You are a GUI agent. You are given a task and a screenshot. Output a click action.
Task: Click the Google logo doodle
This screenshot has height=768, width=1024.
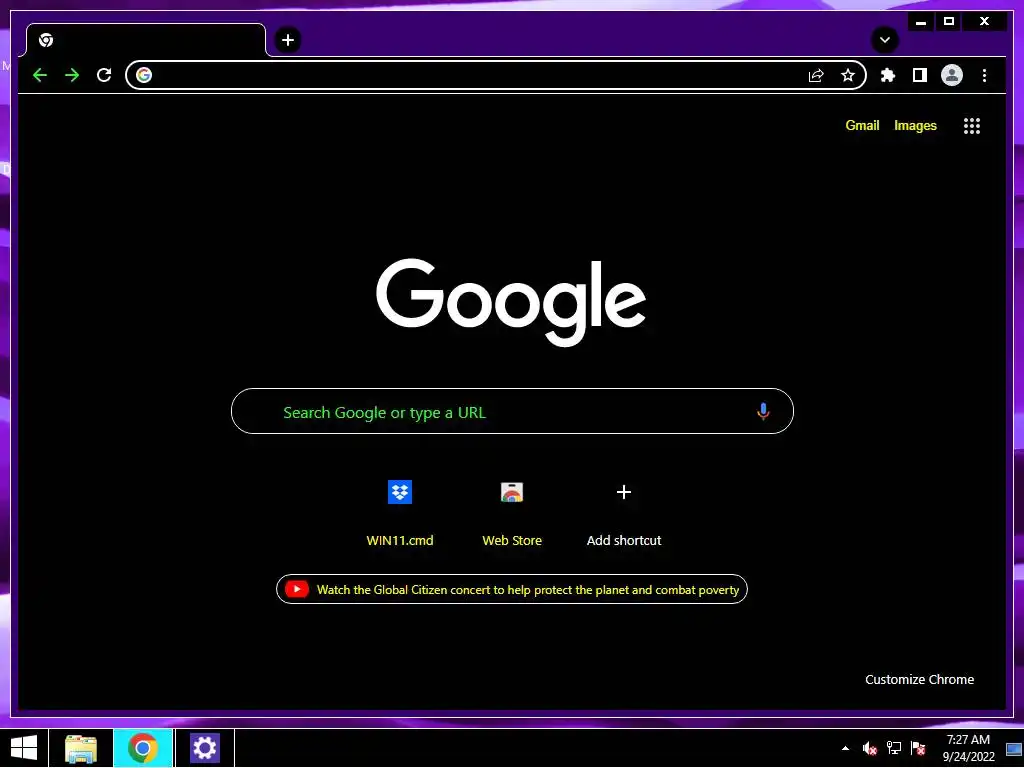[511, 301]
